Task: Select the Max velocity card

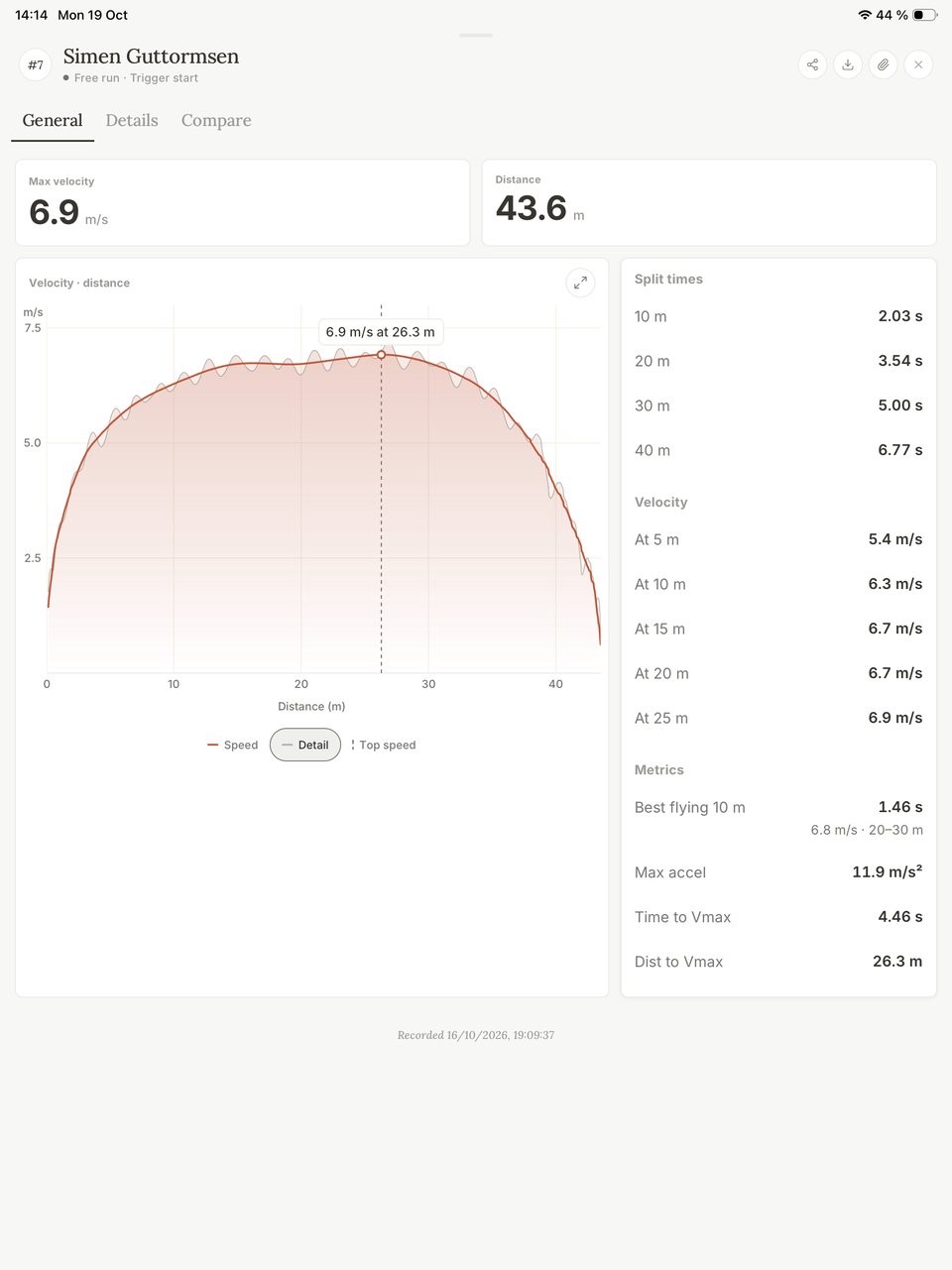Action: tap(243, 203)
